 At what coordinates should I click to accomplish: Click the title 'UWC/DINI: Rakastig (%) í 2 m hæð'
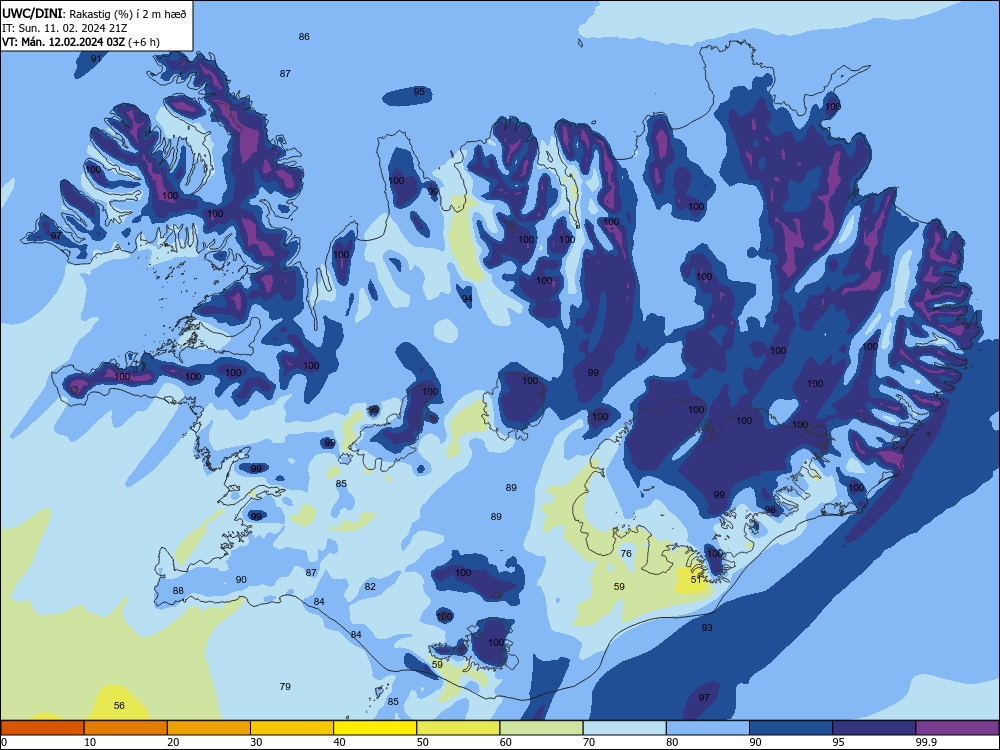pos(94,13)
